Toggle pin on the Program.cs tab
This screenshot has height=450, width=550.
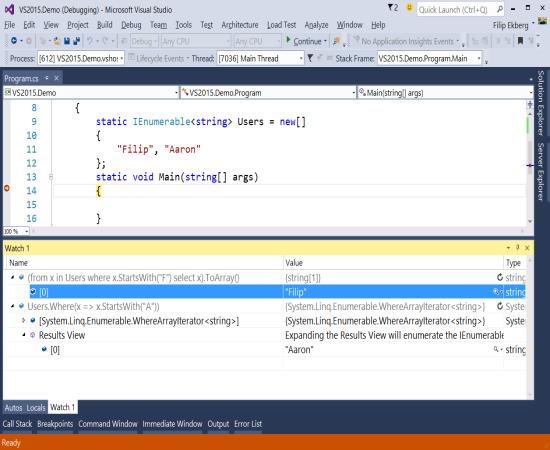point(46,78)
